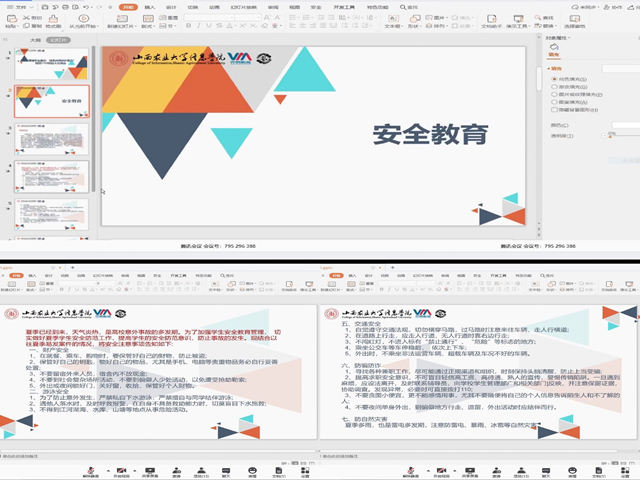The height and width of the screenshot is (480, 640).
Task: Click the thumbnail panel vertical scrollbar
Action: 93,118
